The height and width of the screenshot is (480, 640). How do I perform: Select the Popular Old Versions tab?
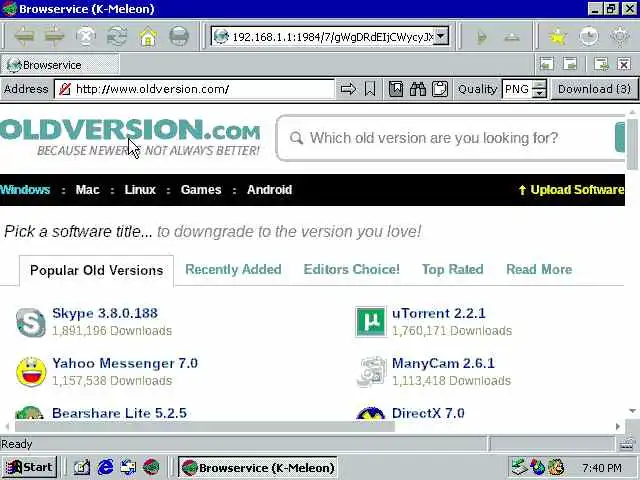point(96,270)
